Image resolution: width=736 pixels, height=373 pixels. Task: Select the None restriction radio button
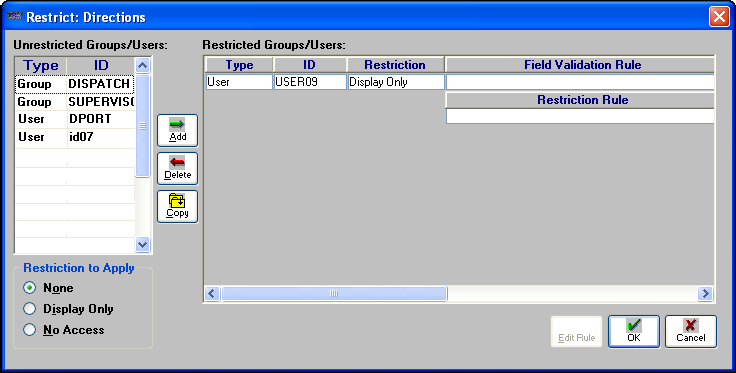30,288
